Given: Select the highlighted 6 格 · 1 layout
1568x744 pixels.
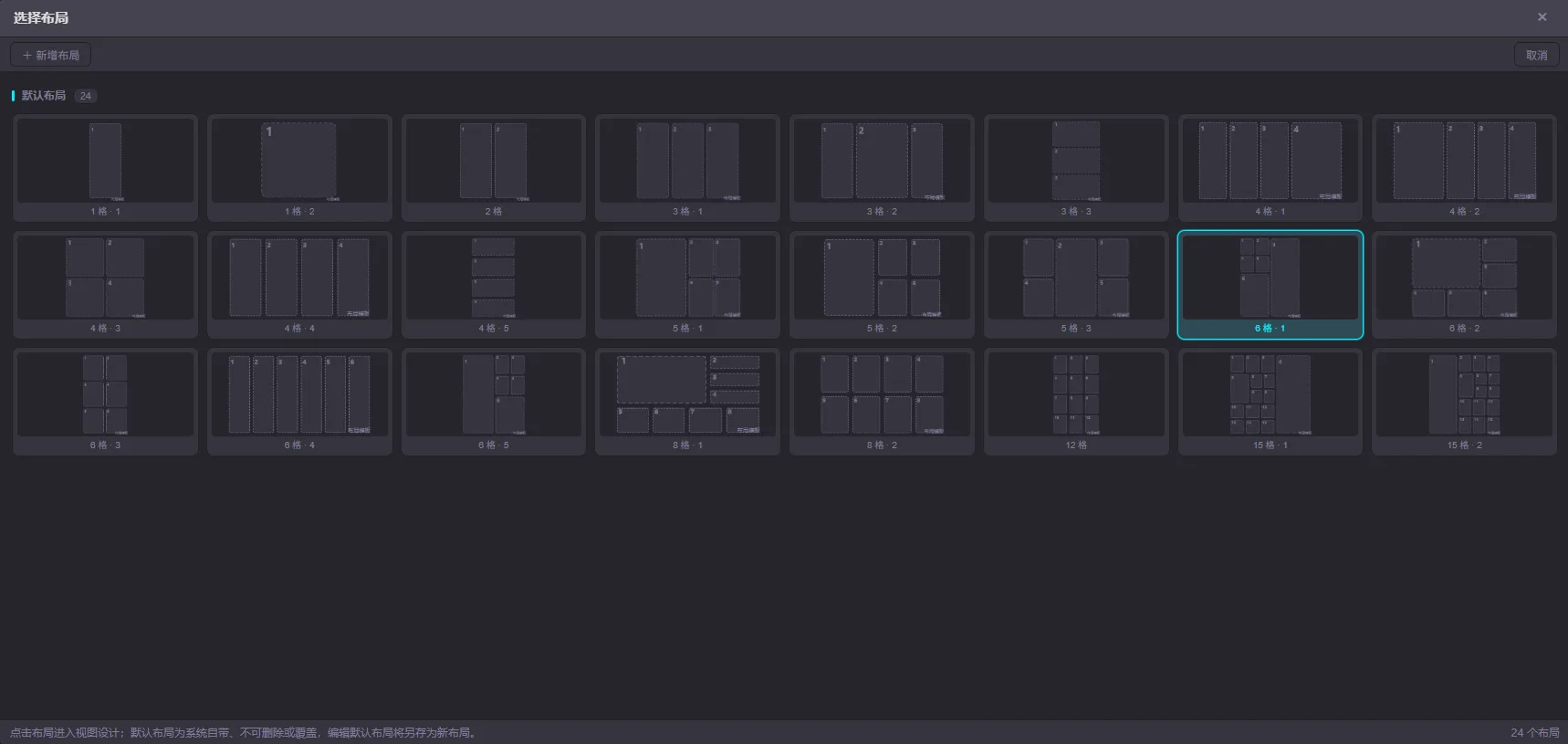Looking at the screenshot, I should (1270, 285).
